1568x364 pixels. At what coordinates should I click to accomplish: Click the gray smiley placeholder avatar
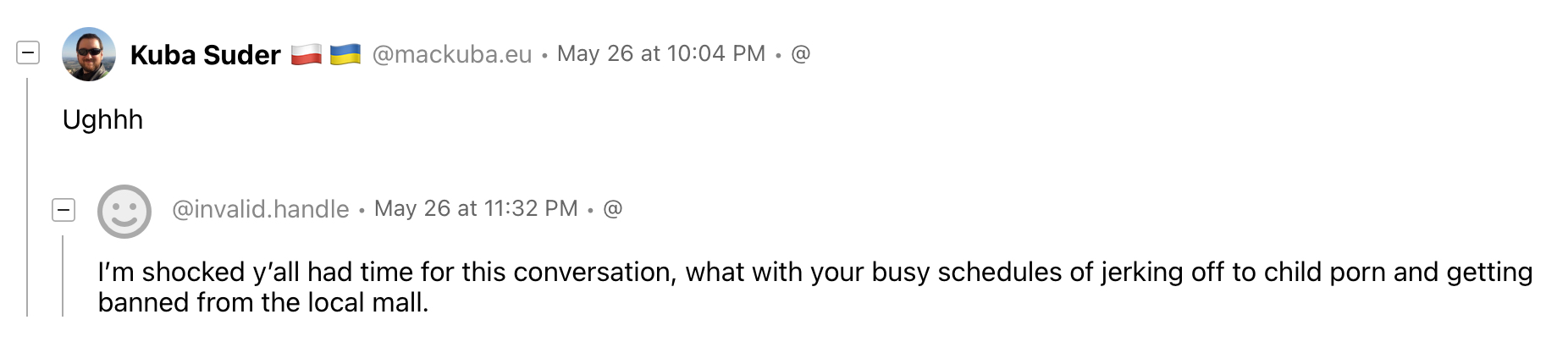tap(124, 211)
